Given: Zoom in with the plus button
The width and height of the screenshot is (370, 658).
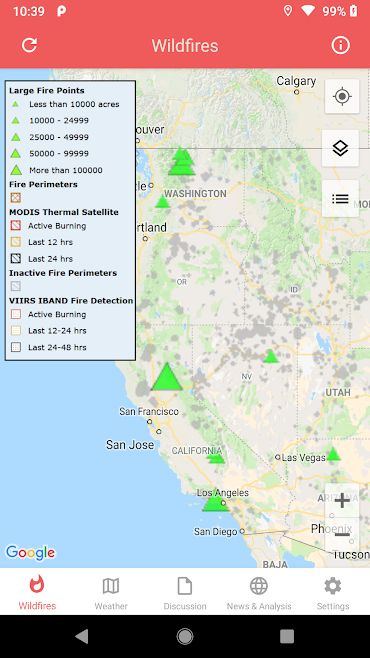Looking at the screenshot, I should [x=342, y=500].
